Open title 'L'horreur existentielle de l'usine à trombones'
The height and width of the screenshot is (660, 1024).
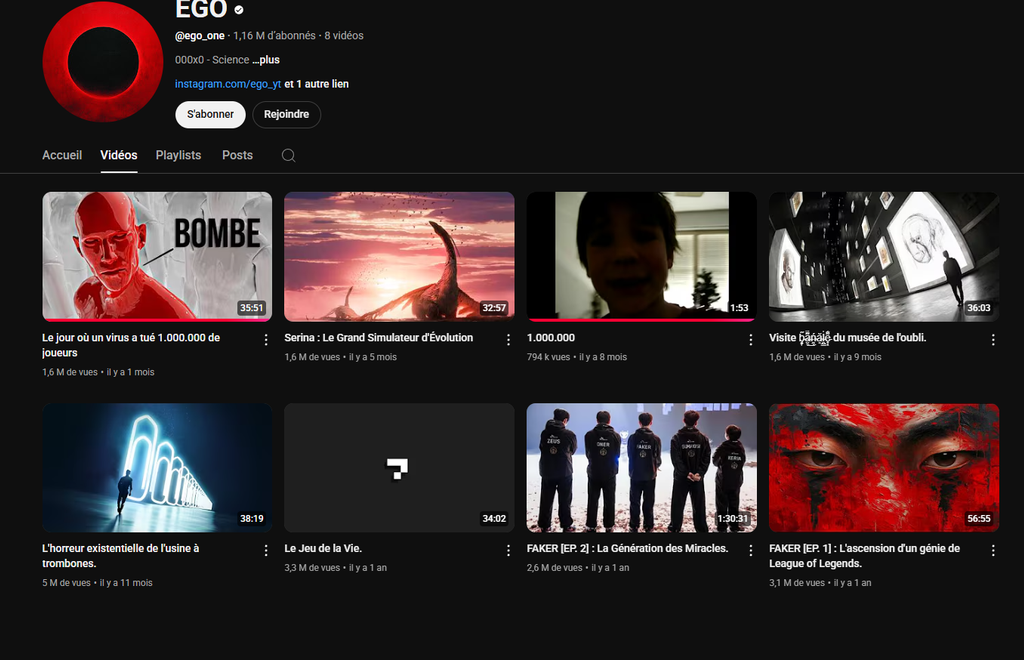[121, 556]
